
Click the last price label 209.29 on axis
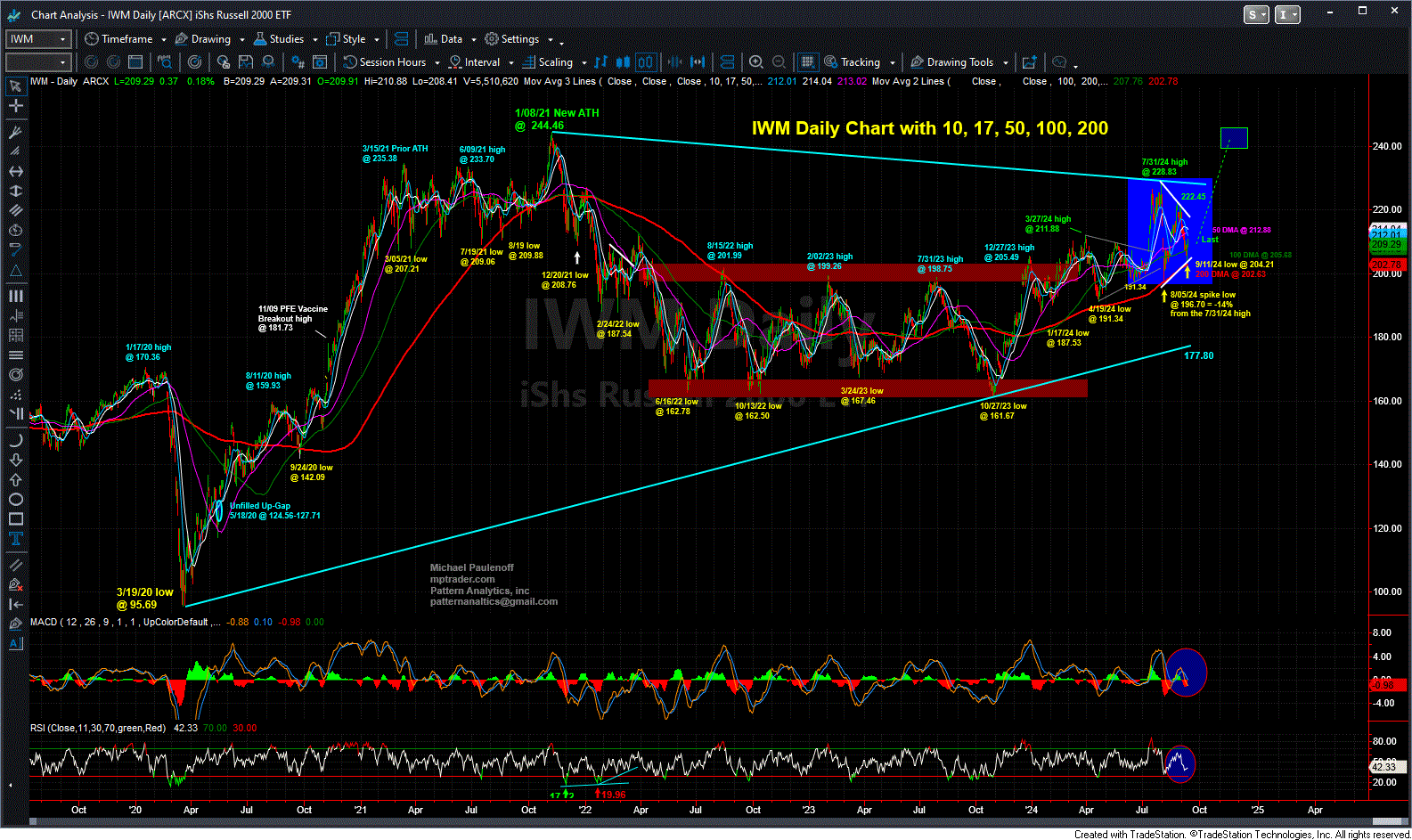click(1387, 244)
